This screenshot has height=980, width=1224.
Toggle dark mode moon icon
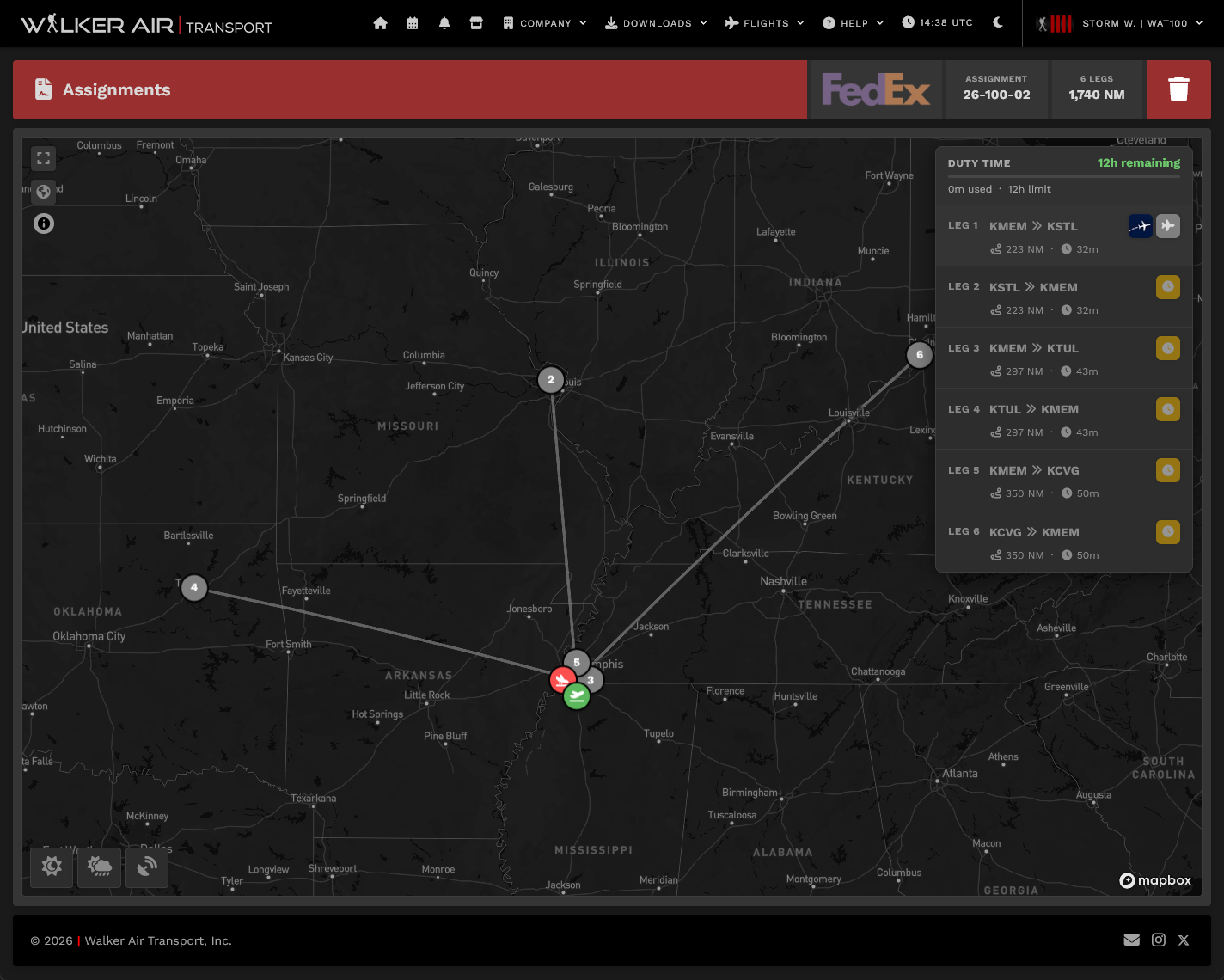[998, 22]
